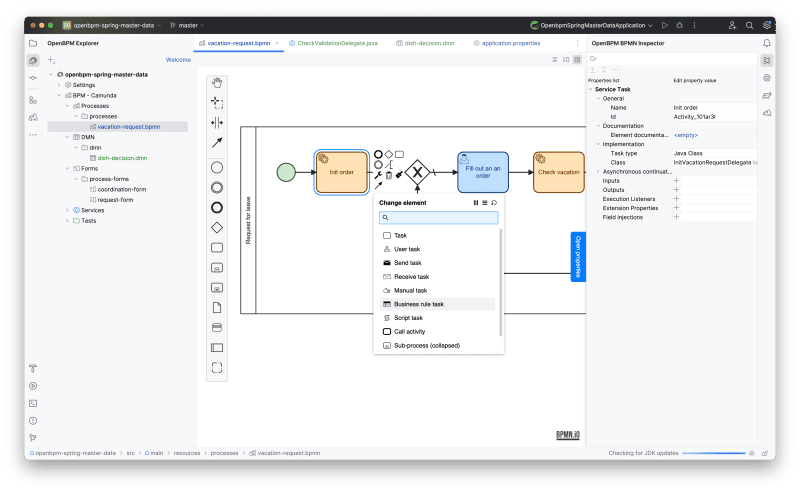Toggle loop marker in Change element popup
This screenshot has height=492, width=800.
494,202
